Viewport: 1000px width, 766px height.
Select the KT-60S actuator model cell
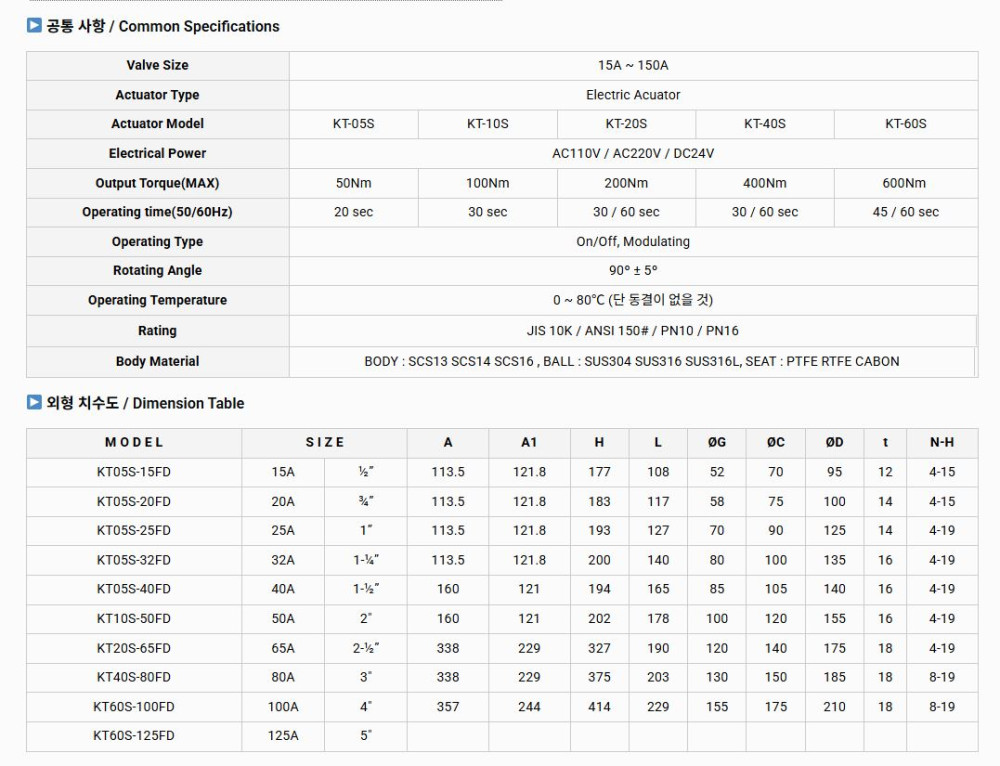click(905, 124)
